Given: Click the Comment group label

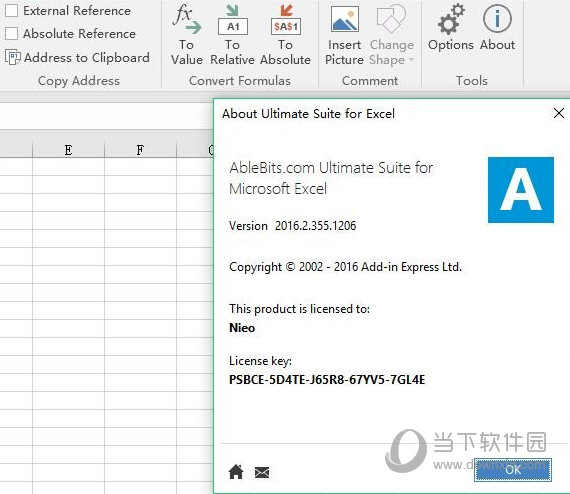Looking at the screenshot, I should pyautogui.click(x=370, y=80).
